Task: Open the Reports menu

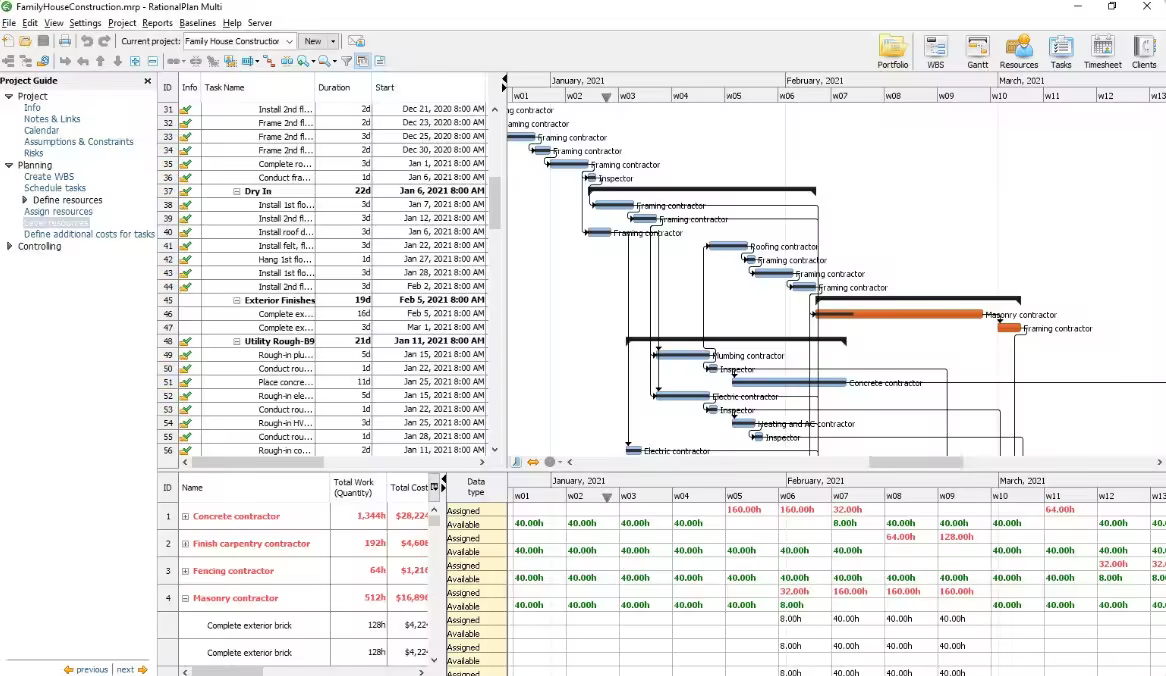Action: 157,23
